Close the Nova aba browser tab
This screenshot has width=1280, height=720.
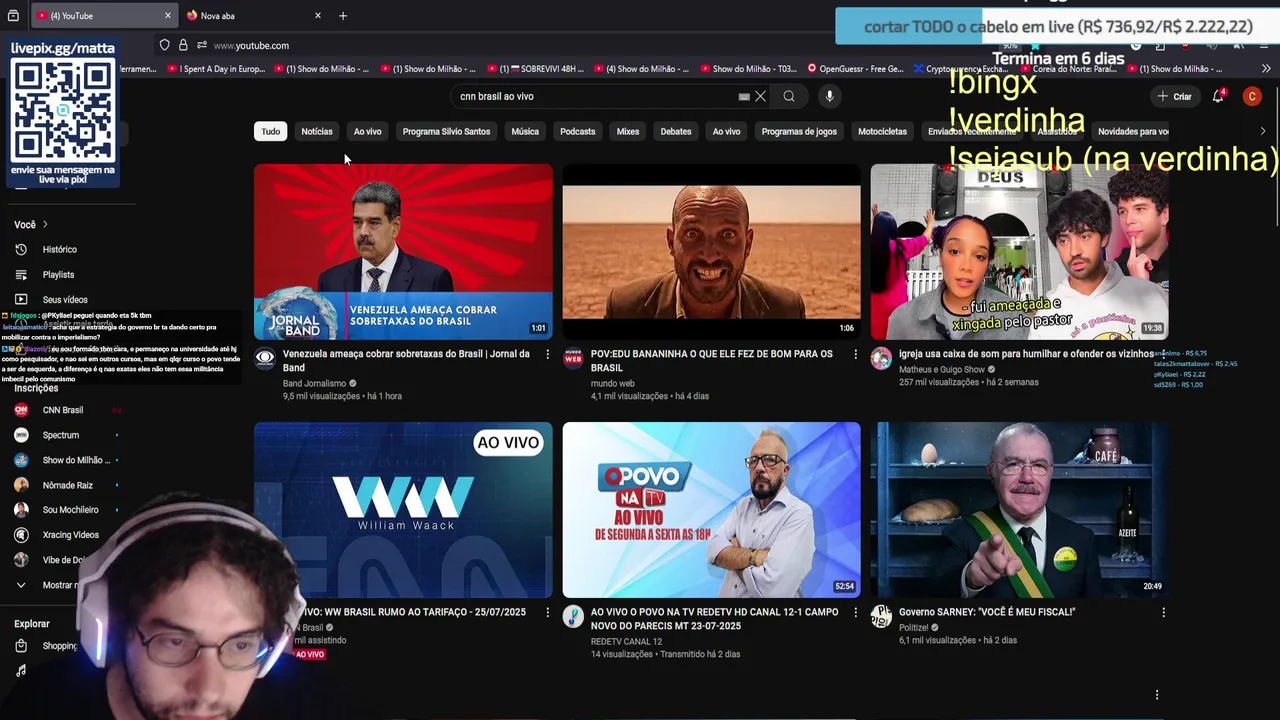coord(318,16)
